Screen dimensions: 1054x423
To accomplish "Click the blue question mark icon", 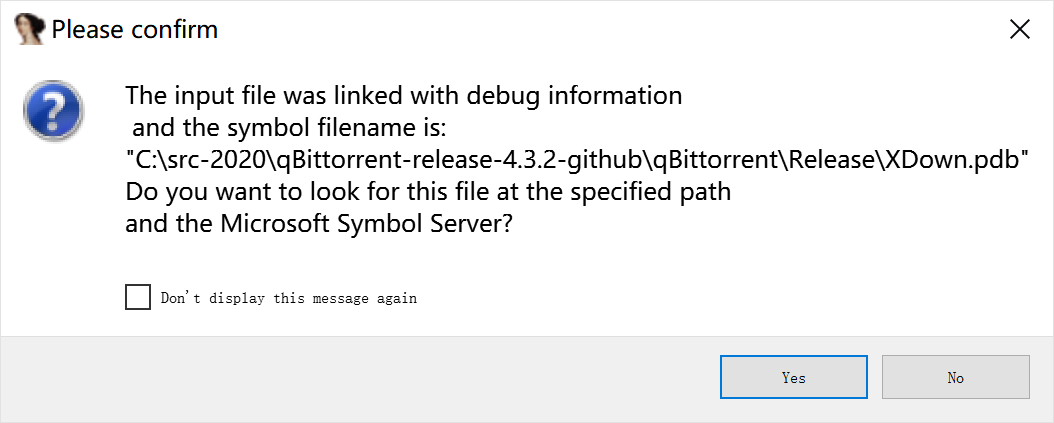I will (x=54, y=110).
